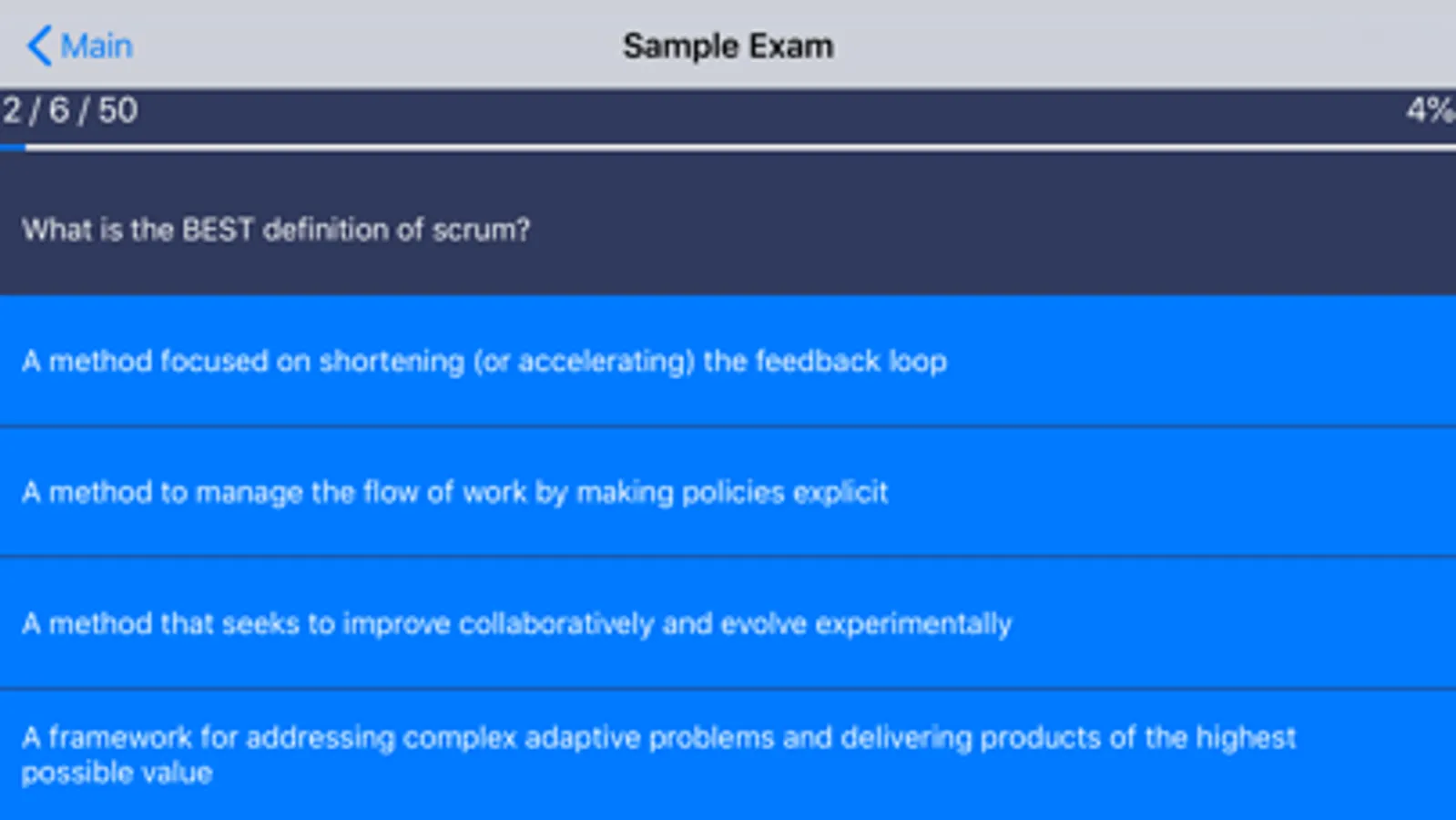Screen dimensions: 1456x820
Task: Choose answer about managing flow of work
Action: [x=454, y=492]
